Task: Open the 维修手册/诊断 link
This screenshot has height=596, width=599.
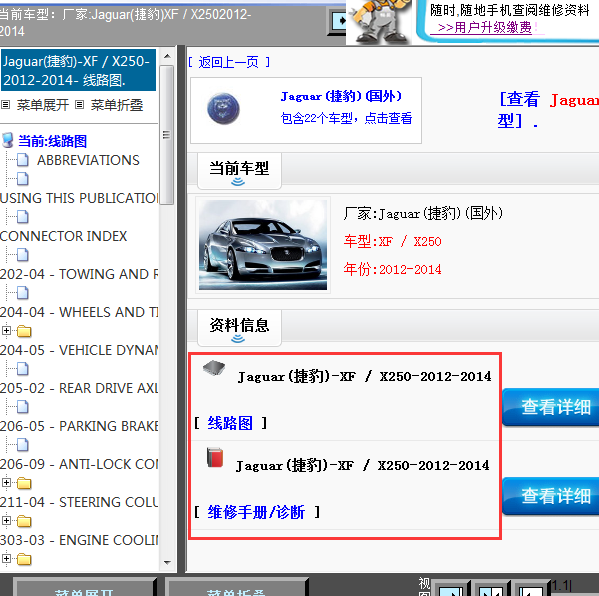Action: 256,512
